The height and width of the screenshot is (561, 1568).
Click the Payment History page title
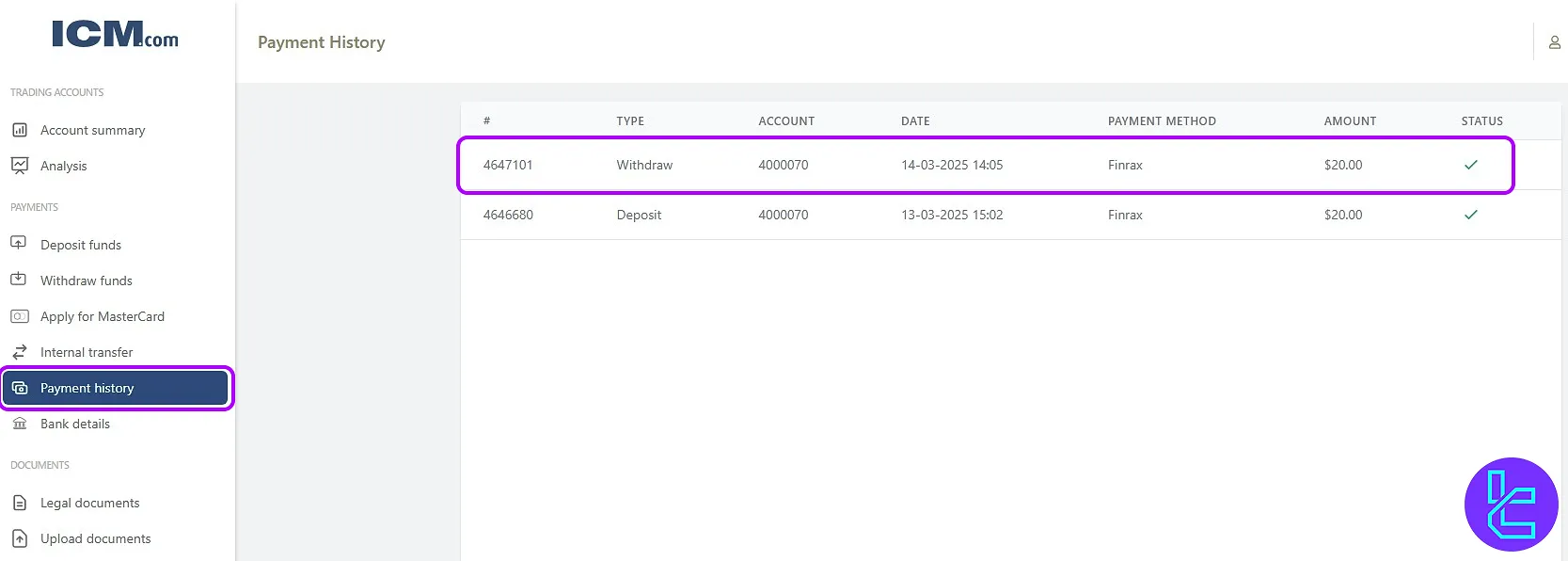click(x=322, y=42)
